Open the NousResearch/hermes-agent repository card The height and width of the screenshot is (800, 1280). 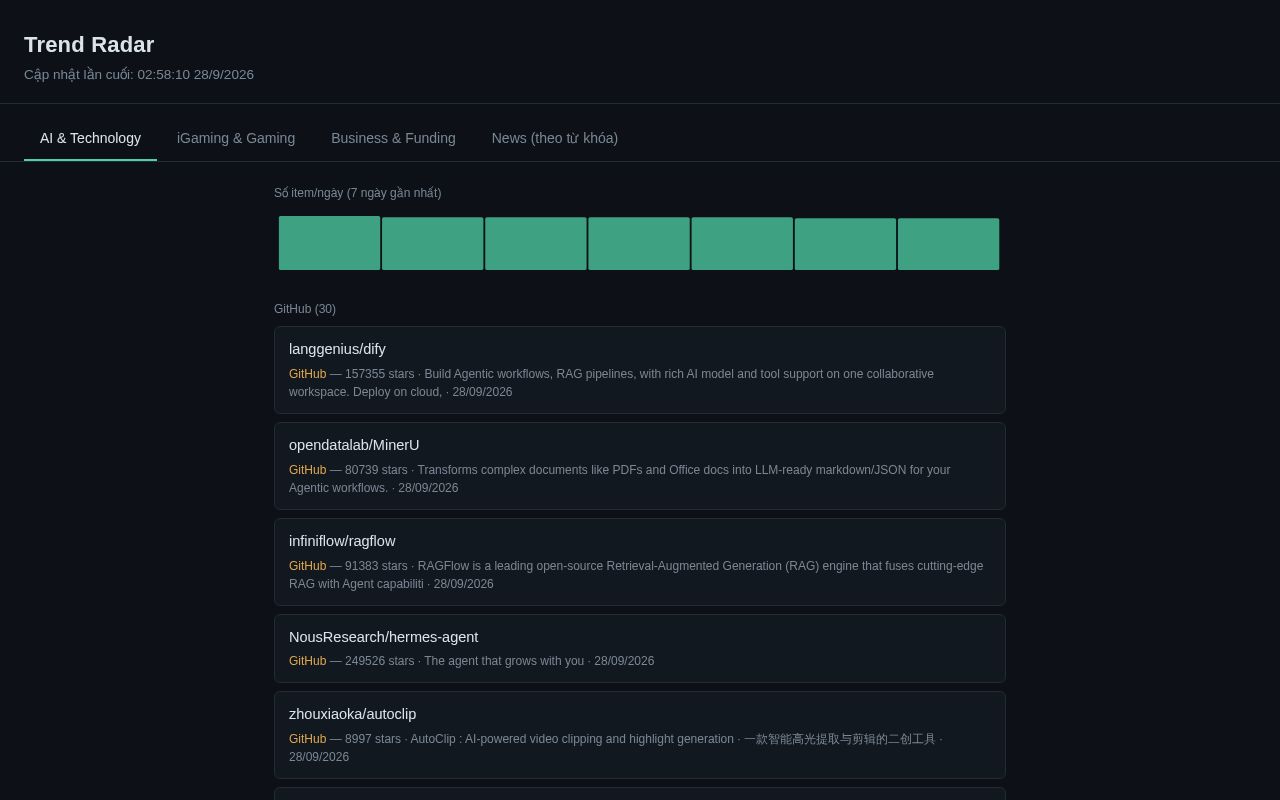[x=640, y=649]
